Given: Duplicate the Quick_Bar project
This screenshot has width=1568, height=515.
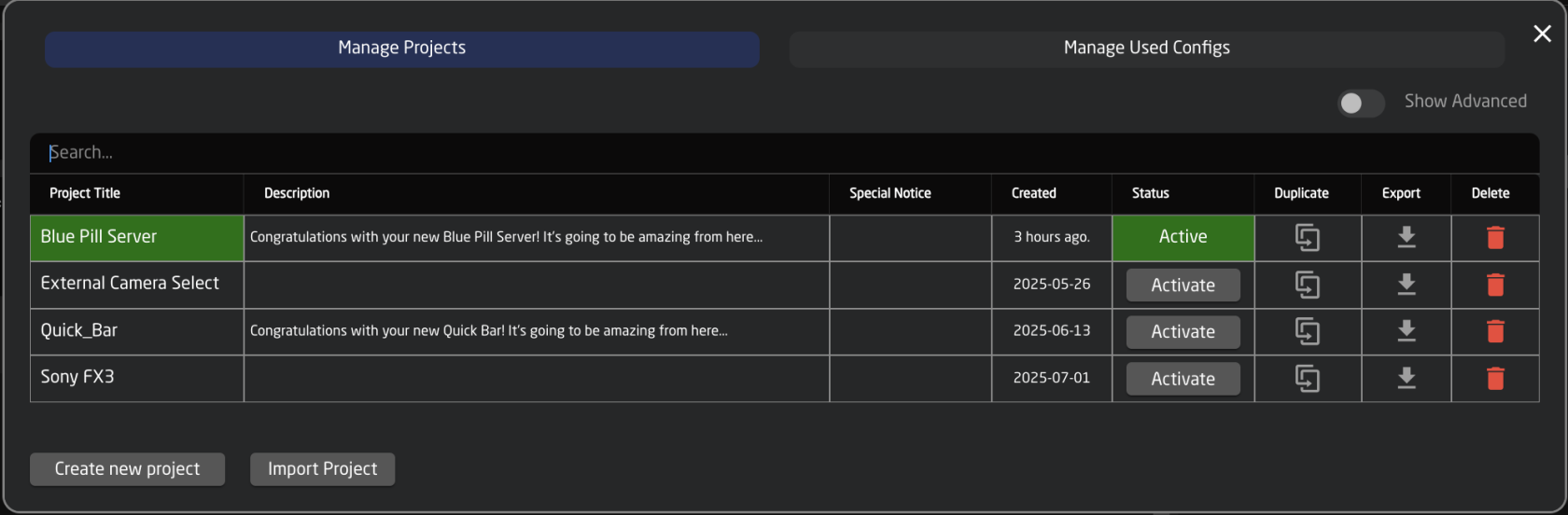Looking at the screenshot, I should (x=1308, y=331).
